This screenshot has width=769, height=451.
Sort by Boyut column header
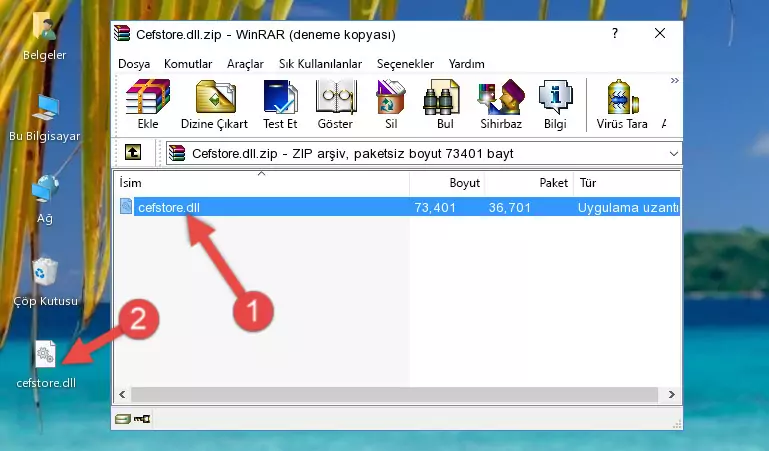click(447, 183)
